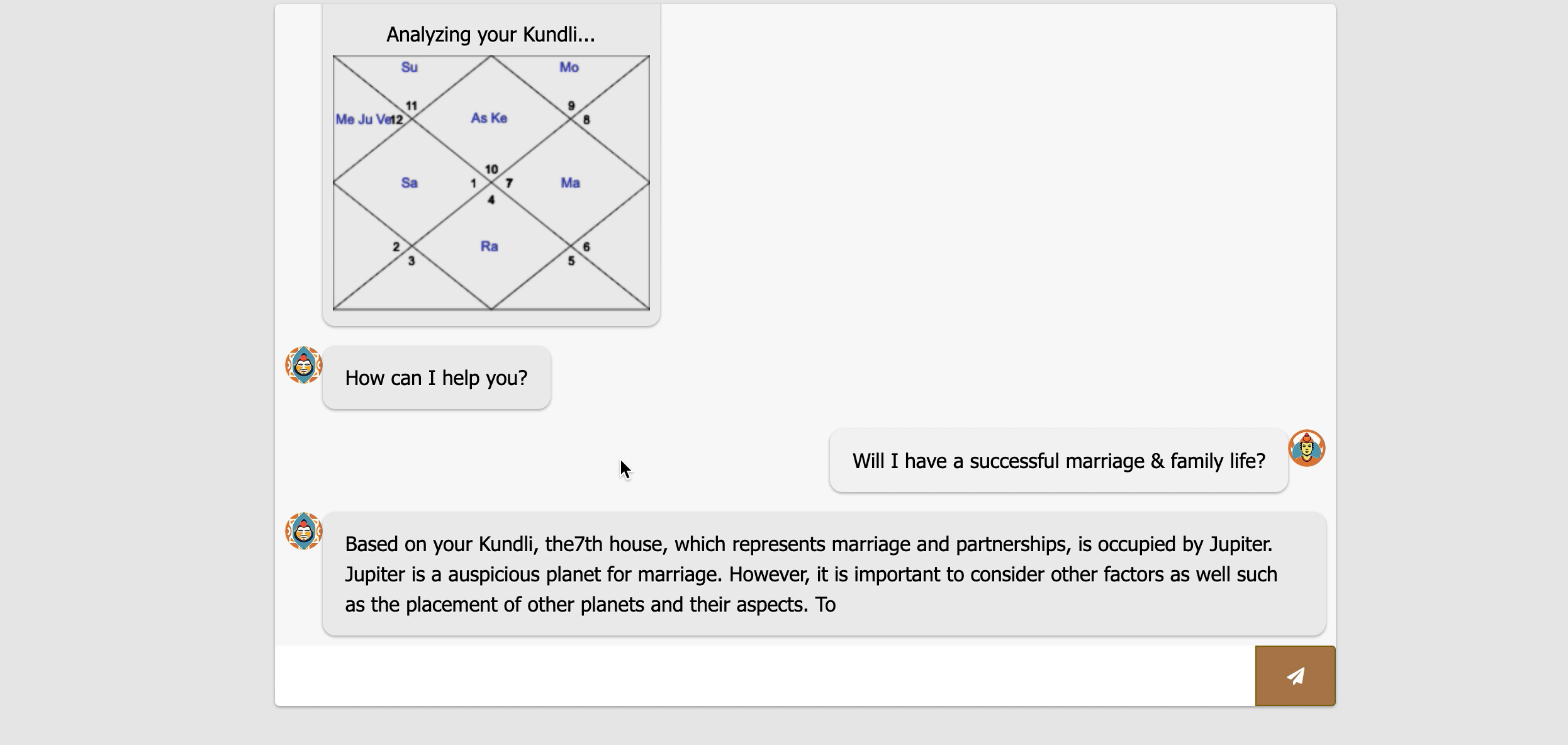This screenshot has height=745, width=1568.
Task: Click the 'Me Ju Ve' planet cluster in the chart
Action: pos(362,120)
